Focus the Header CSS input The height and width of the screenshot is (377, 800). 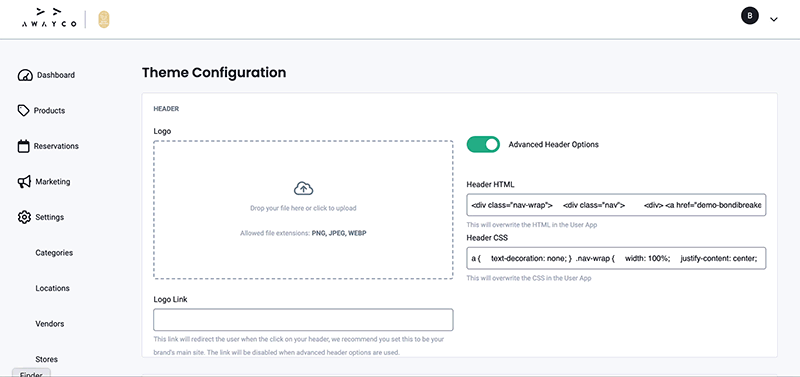click(x=616, y=259)
